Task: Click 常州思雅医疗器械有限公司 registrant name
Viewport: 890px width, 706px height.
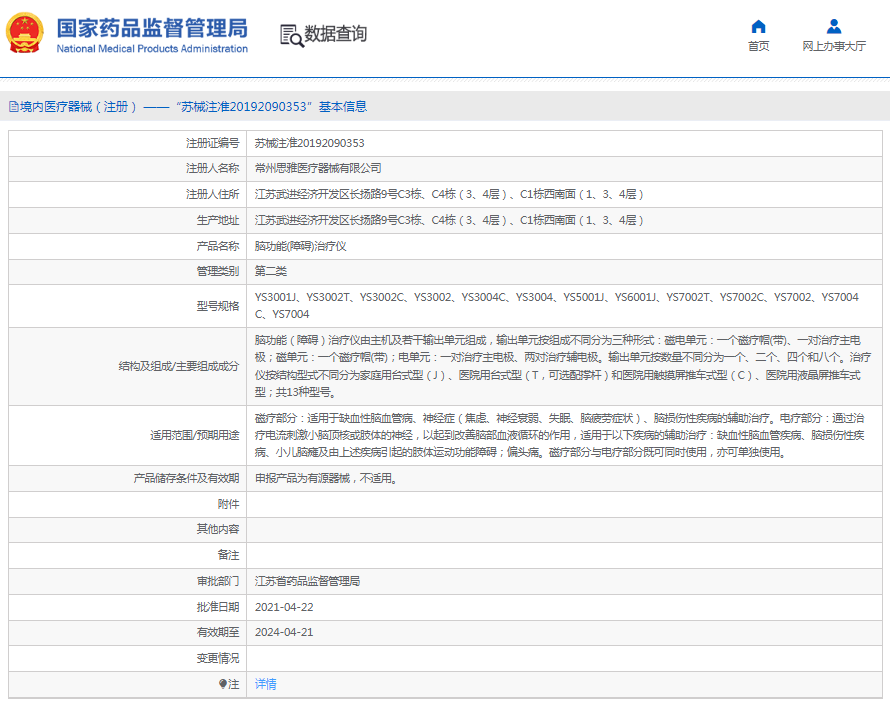Action: click(x=318, y=169)
